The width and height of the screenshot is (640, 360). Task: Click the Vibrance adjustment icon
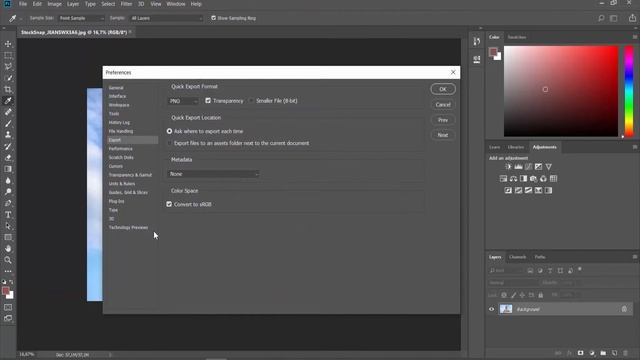pos(549,167)
